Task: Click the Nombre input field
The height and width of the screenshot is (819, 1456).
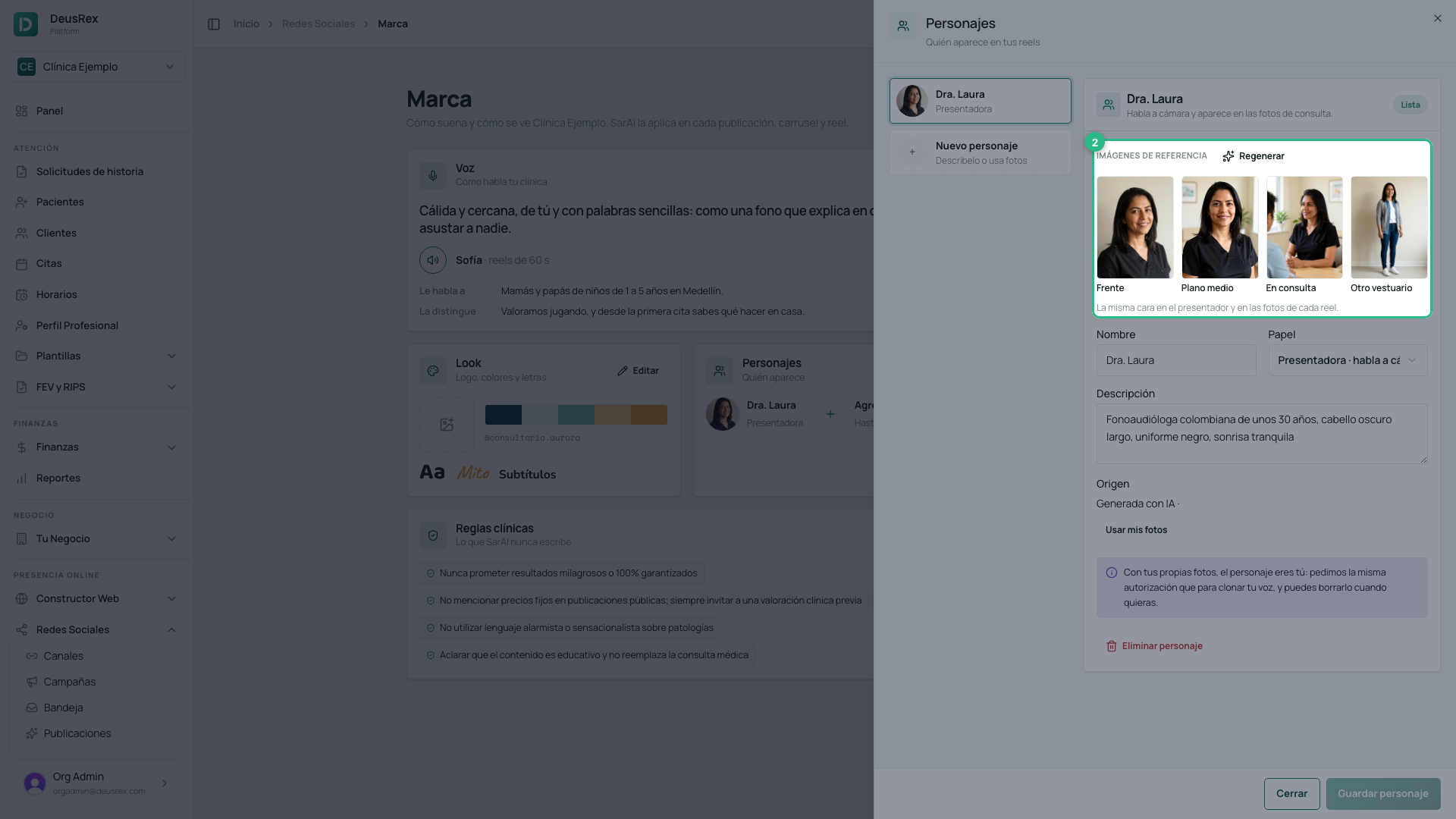Action: pos(1175,360)
